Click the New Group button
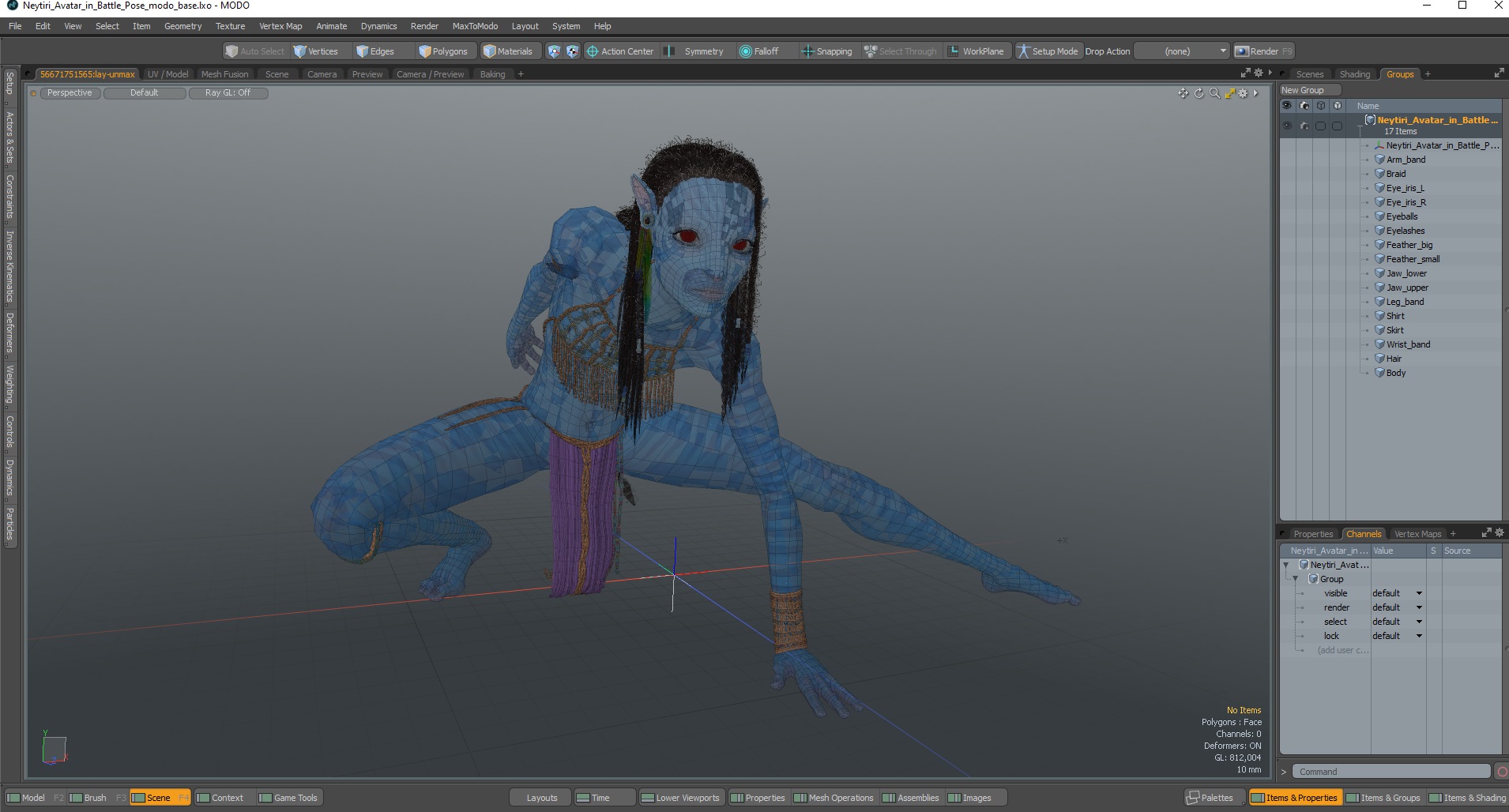The width and height of the screenshot is (1509, 812). click(1310, 90)
